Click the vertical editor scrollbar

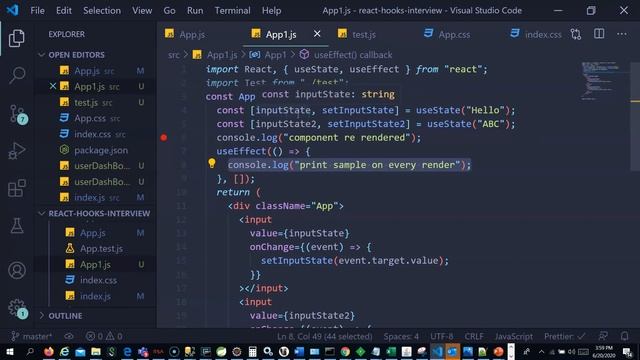pyautogui.click(x=635, y=116)
